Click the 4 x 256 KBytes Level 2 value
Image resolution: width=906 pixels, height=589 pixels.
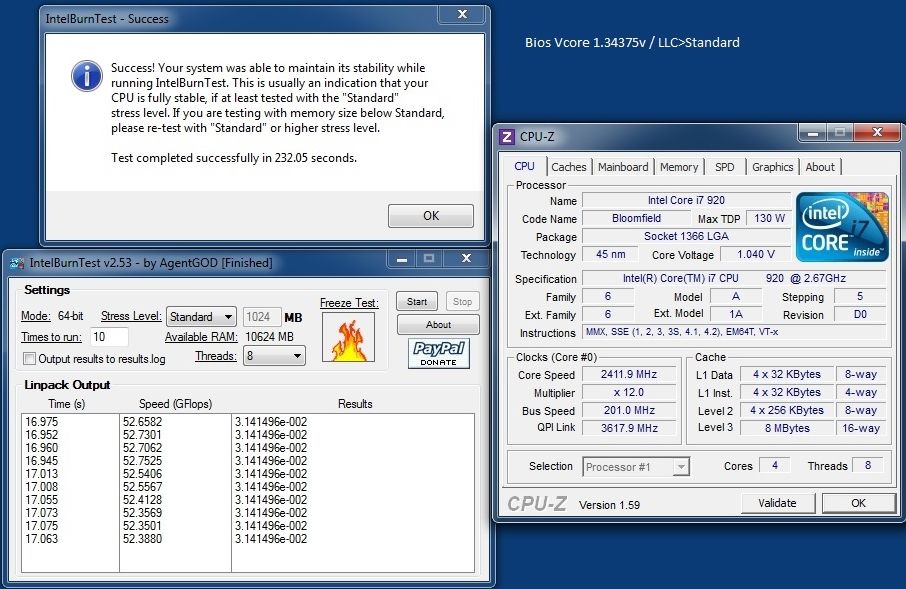click(787, 410)
